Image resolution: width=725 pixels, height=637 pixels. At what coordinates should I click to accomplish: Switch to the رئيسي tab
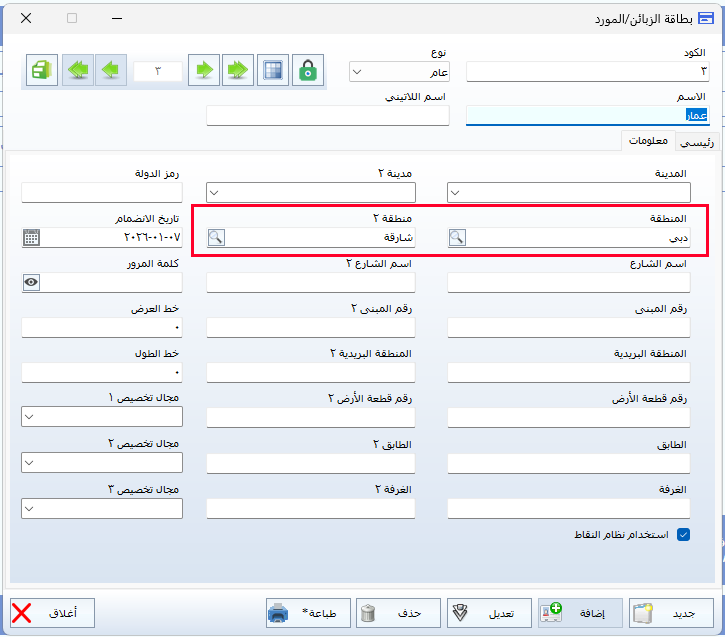[696, 142]
